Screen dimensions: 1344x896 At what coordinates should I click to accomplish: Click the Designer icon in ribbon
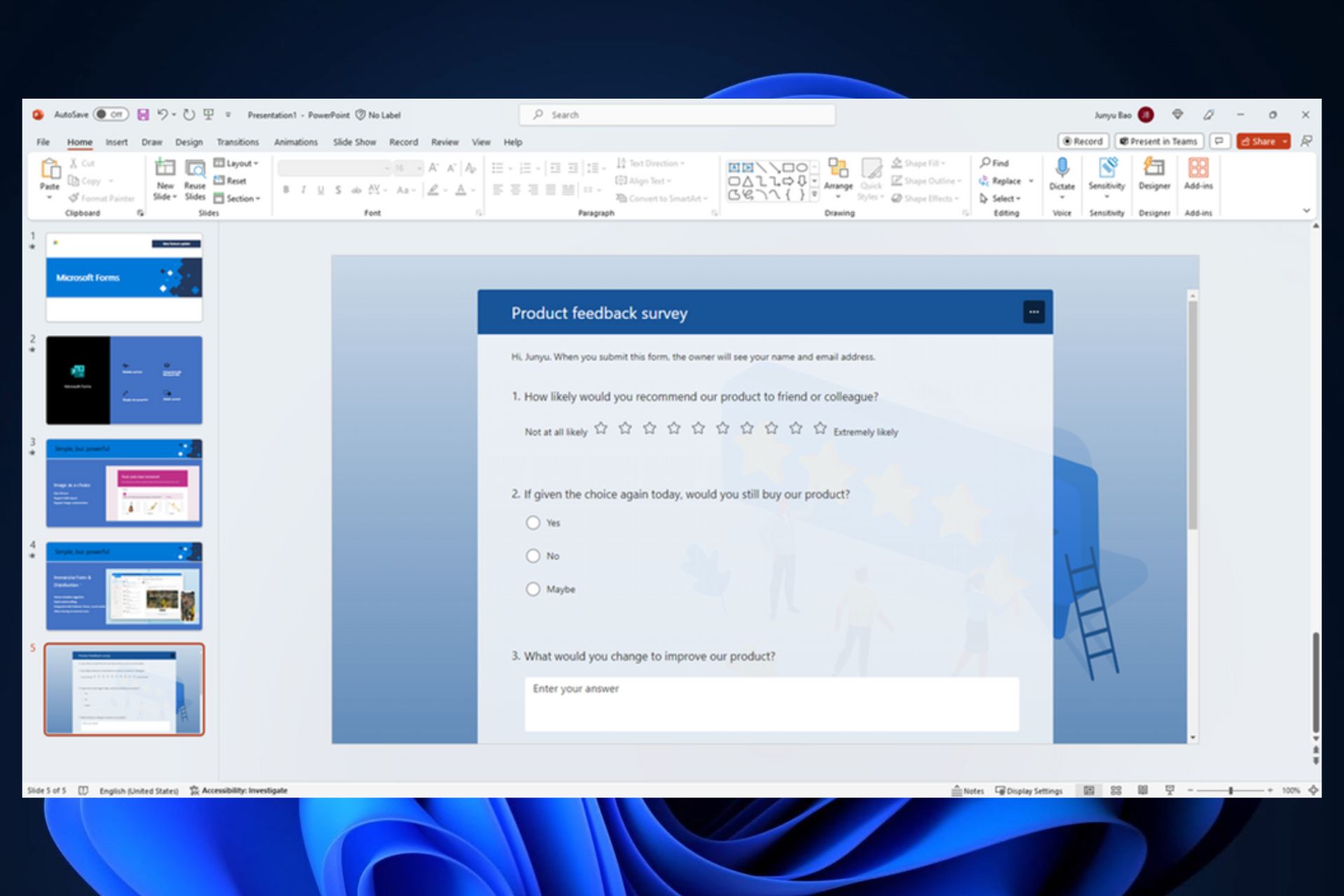[x=1154, y=168]
